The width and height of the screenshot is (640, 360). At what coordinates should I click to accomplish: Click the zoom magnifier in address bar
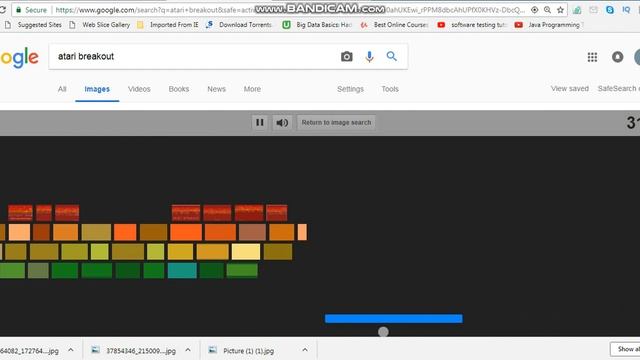[x=547, y=10]
